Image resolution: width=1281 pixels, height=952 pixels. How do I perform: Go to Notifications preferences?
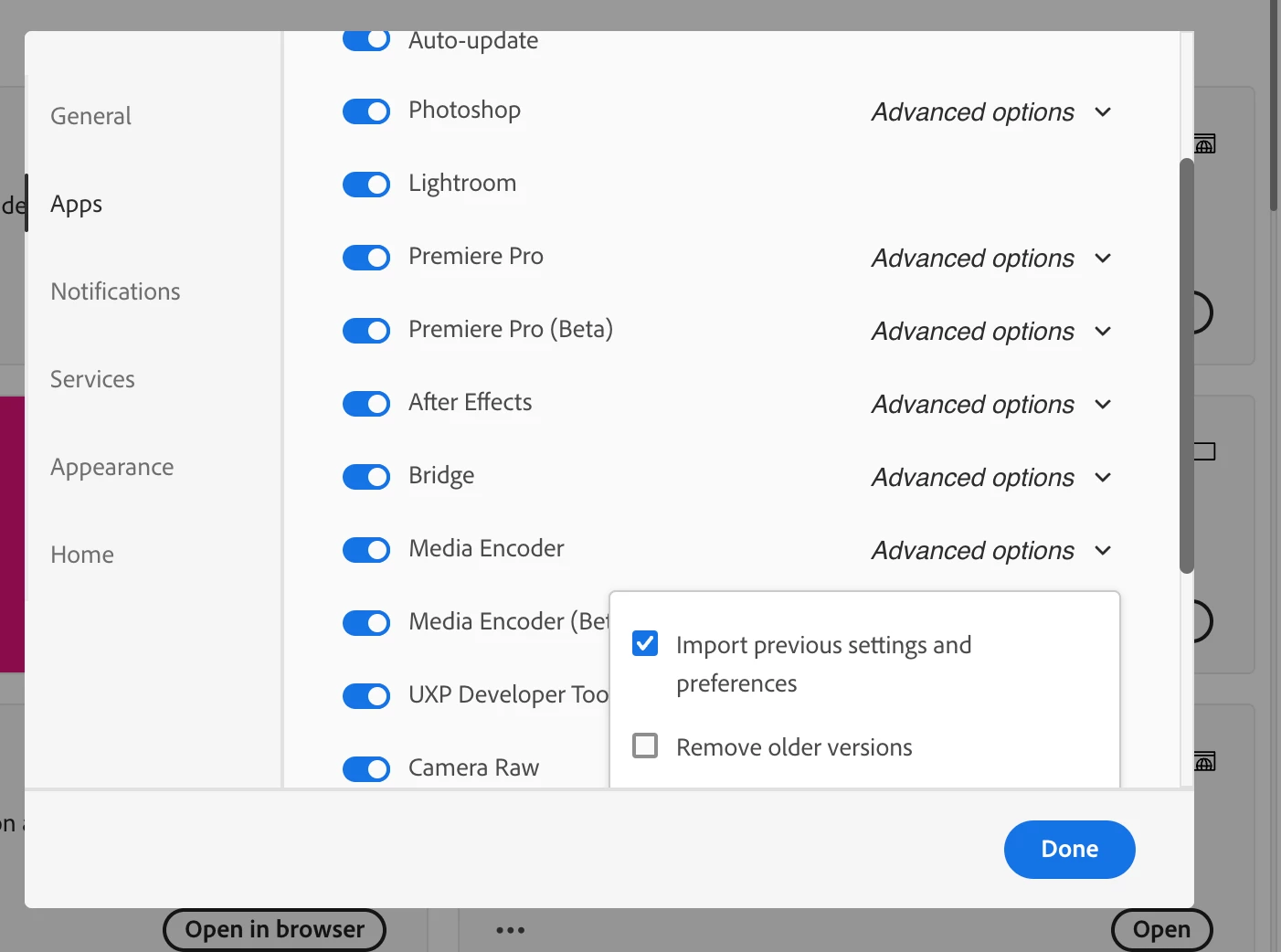pos(116,291)
